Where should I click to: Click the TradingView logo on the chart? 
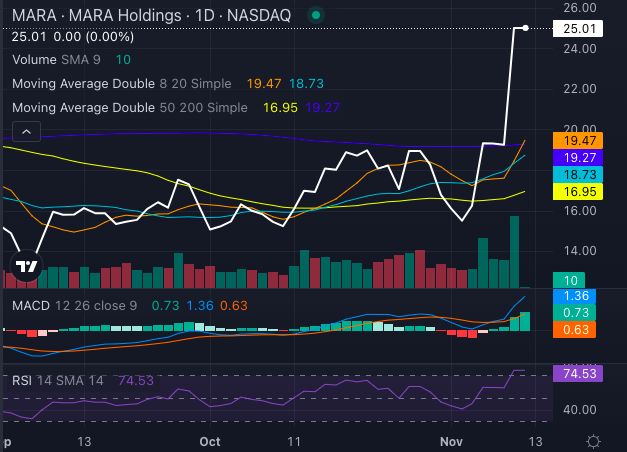[x=26, y=265]
